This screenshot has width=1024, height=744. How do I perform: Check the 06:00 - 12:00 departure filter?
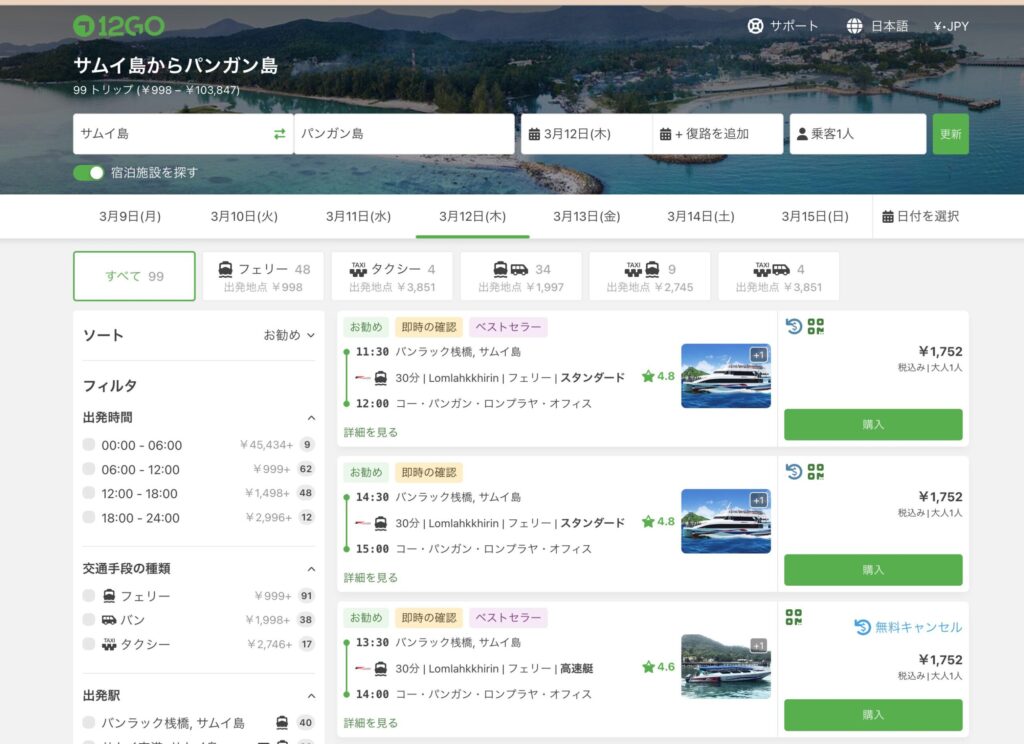click(x=89, y=469)
